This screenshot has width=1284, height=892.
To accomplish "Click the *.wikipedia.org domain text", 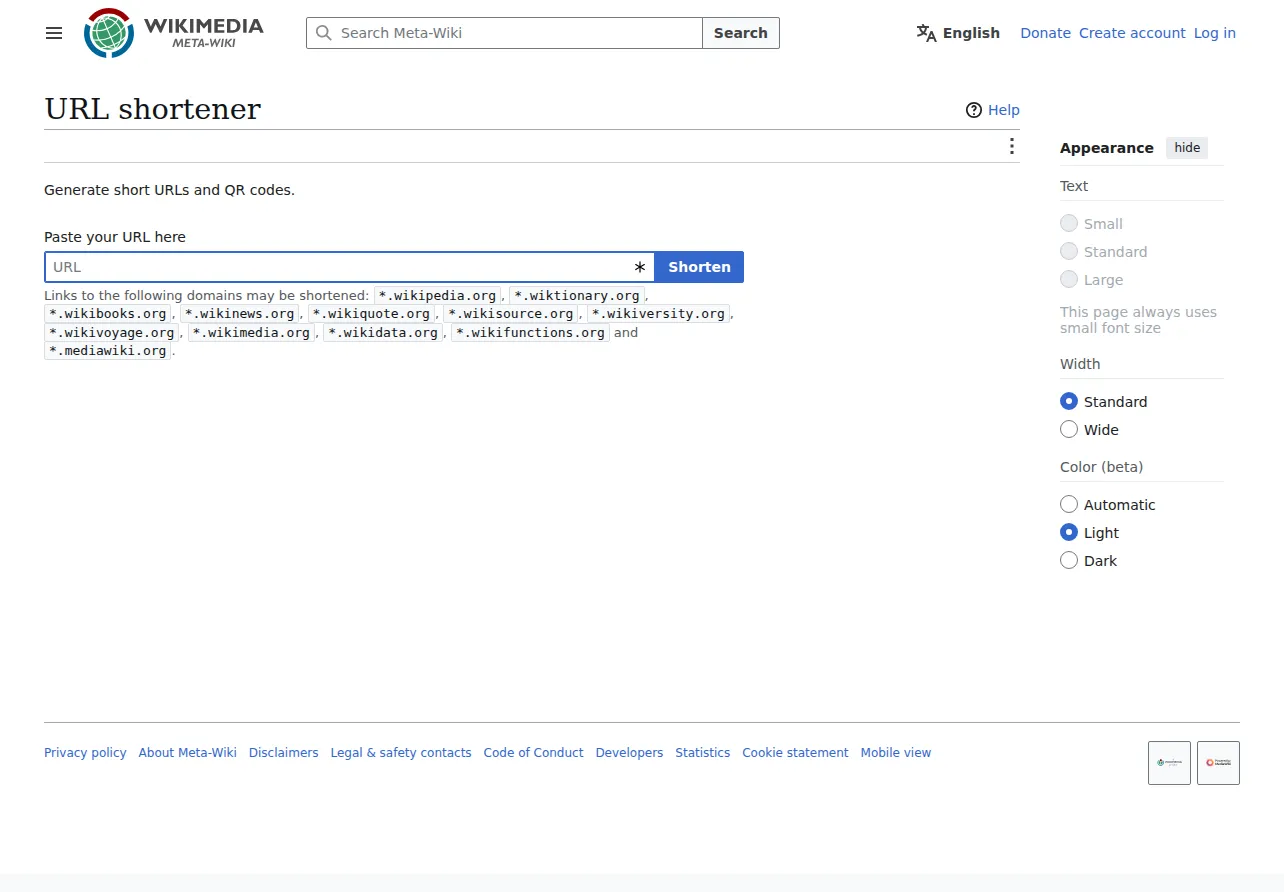I will point(438,296).
